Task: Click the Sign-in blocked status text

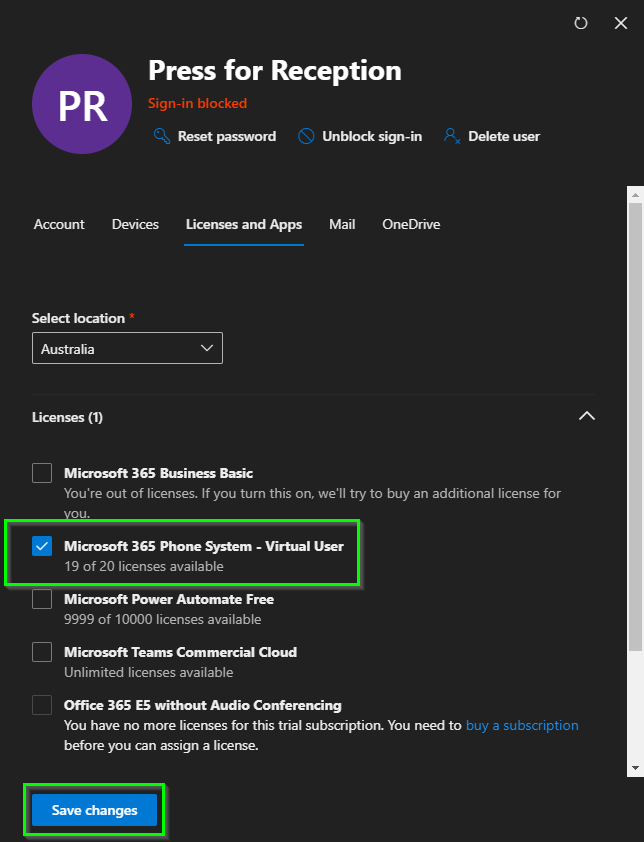Action: pyautogui.click(x=198, y=103)
